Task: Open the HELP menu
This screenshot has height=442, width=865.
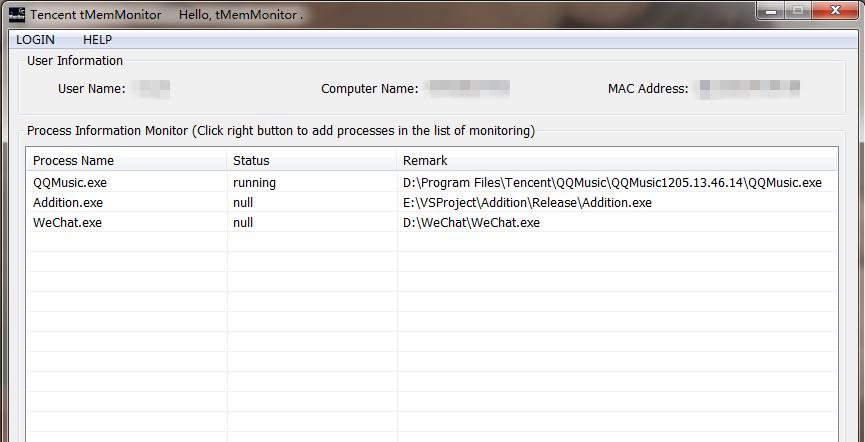Action: coord(98,40)
